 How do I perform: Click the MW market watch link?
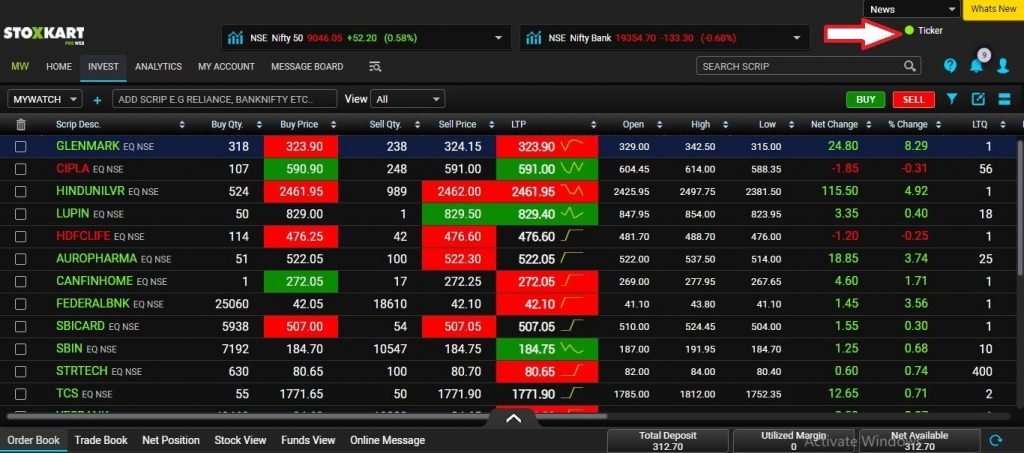(x=20, y=67)
